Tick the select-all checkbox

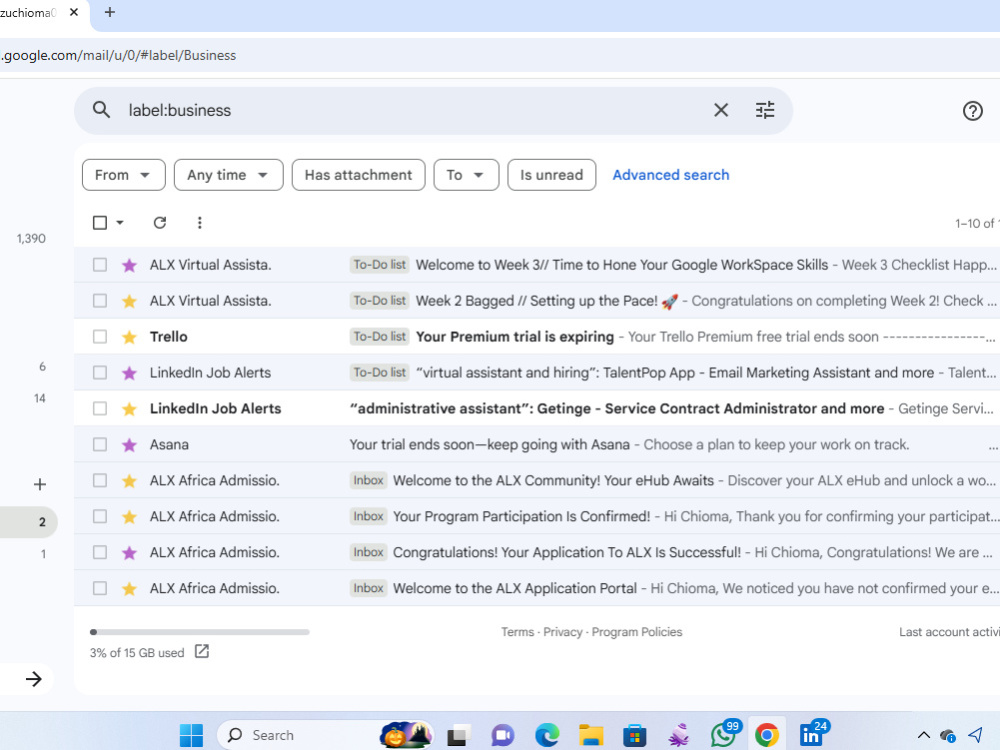100,223
